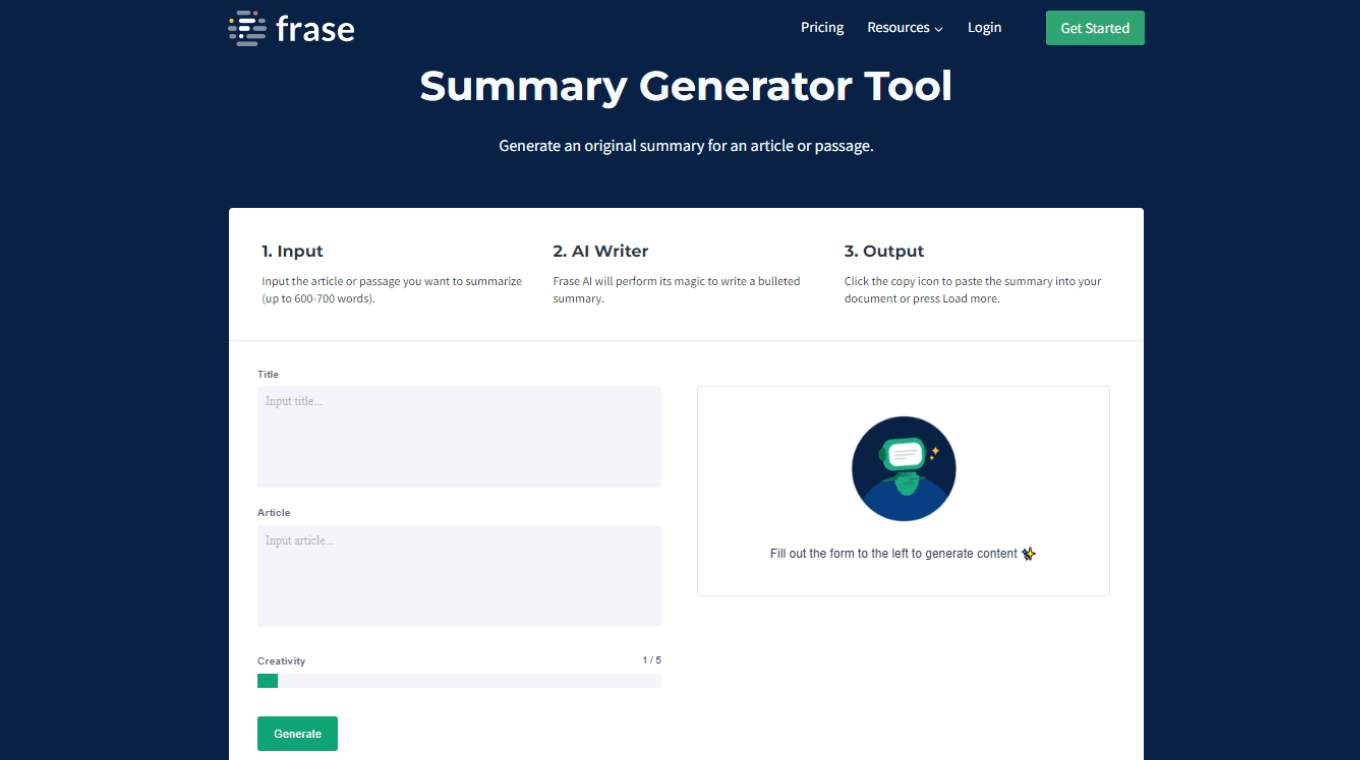Image resolution: width=1360 pixels, height=760 pixels.
Task: Click the 'Click the copy icon' description
Action: [972, 290]
